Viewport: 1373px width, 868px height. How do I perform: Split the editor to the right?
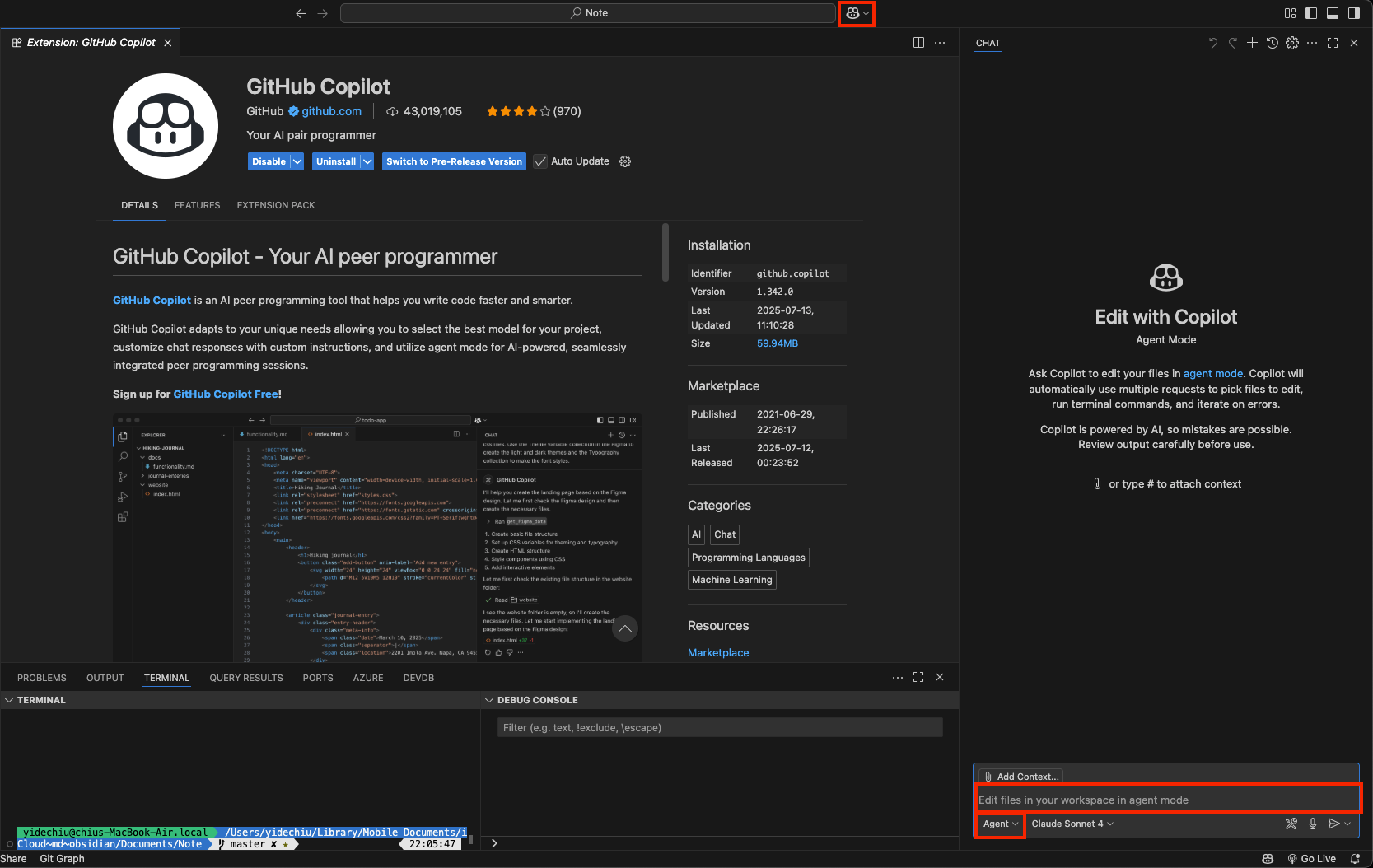coord(918,43)
